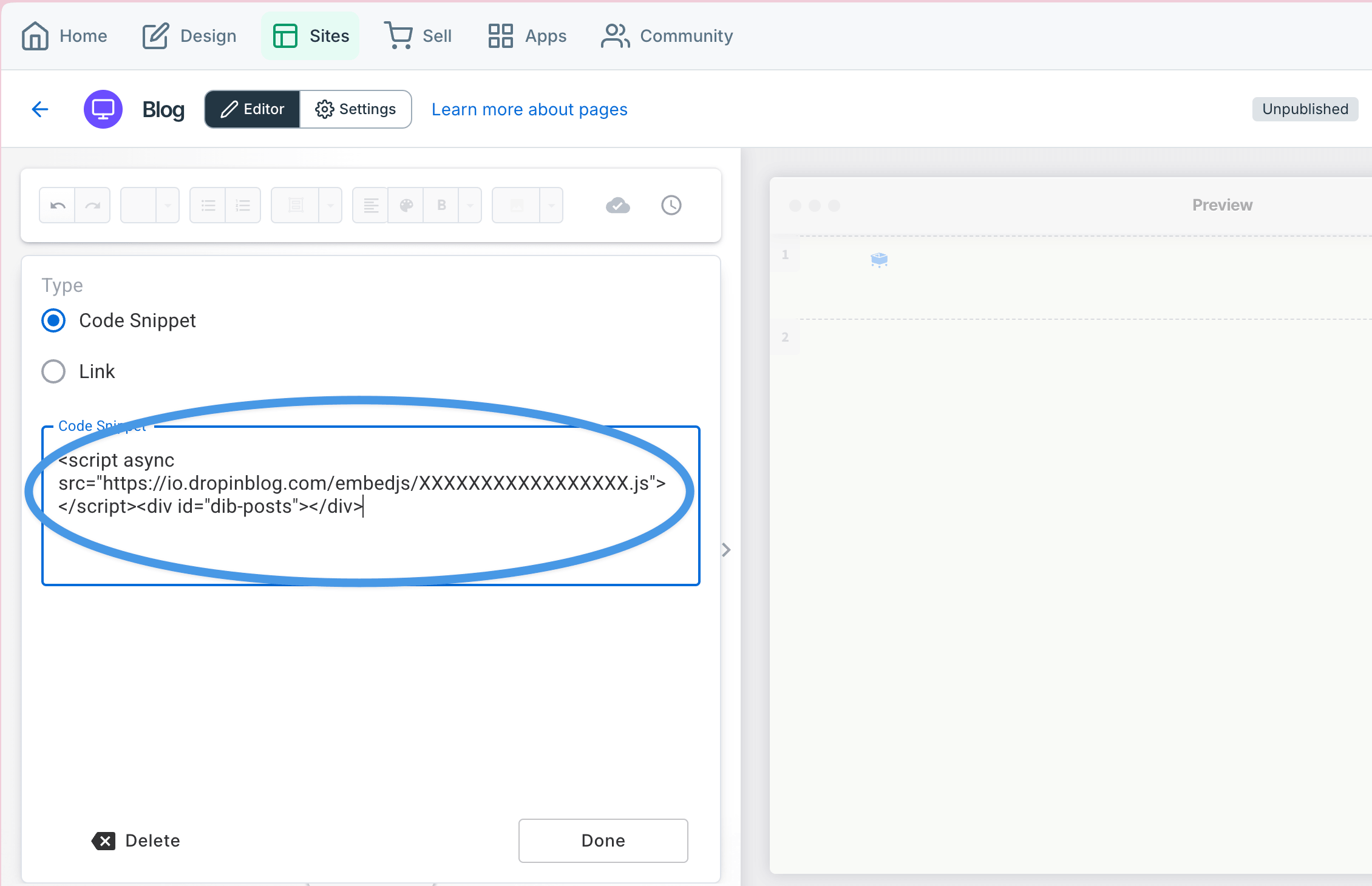The width and height of the screenshot is (1372, 886).
Task: Switch to the Editor tab
Action: coord(252,109)
